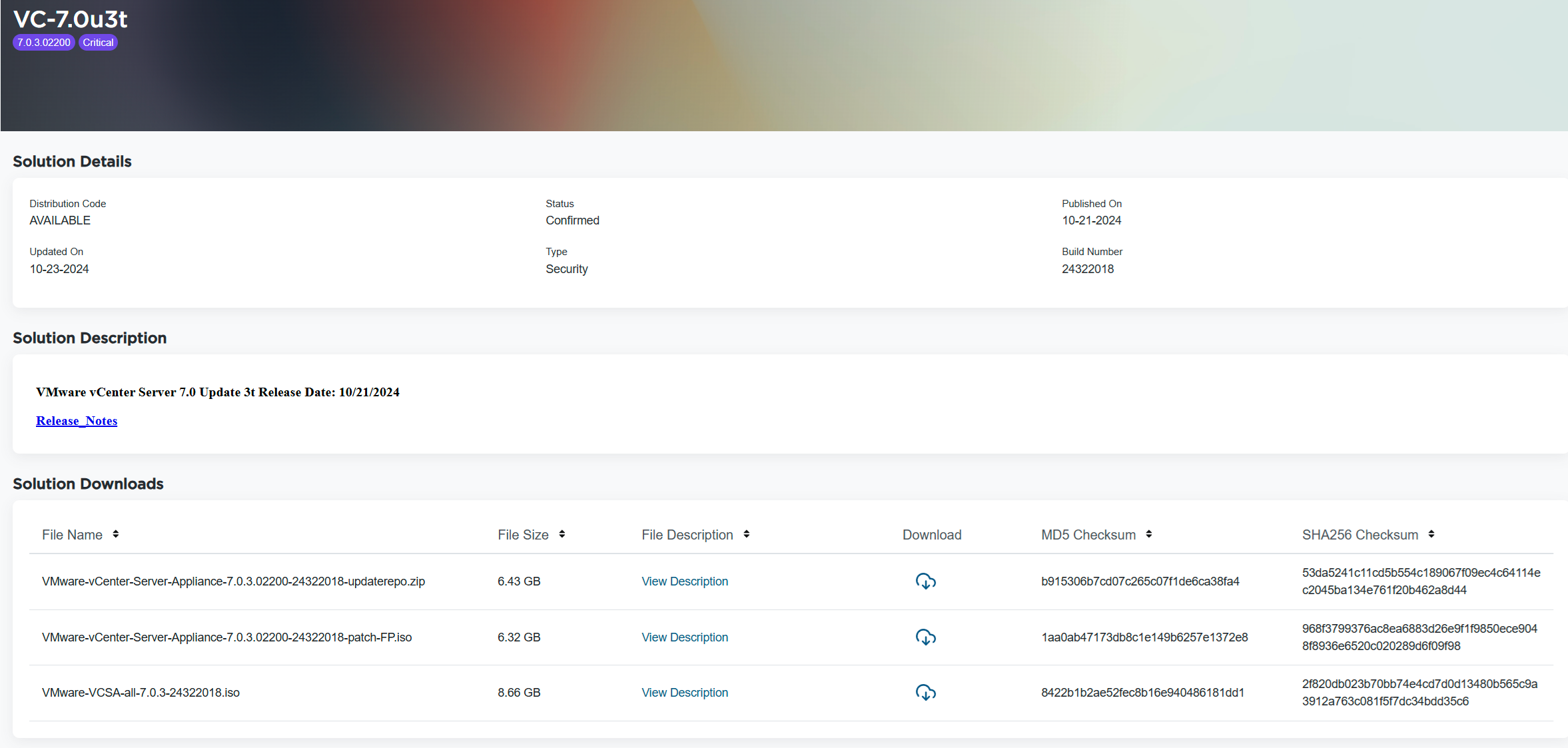1568x748 pixels.
Task: Click SHA256 checksum starting 2f820db023b70bb7
Action: (x=1419, y=693)
